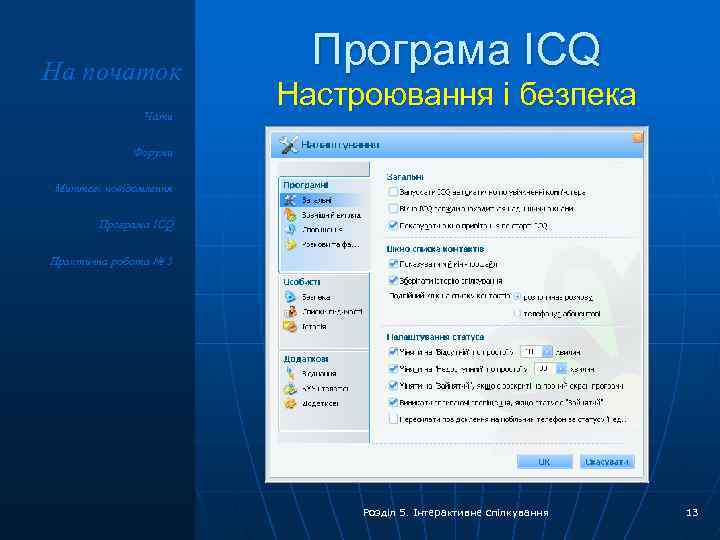Click the 'Налаштування статусу' section heading
Screen dimensions: 720x540
[x=435, y=337]
